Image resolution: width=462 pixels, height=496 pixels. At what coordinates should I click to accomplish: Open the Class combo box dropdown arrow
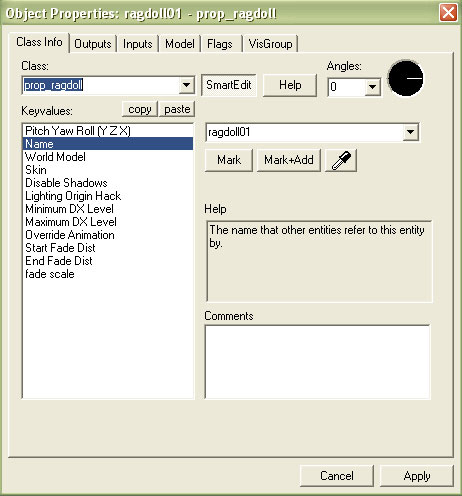(x=186, y=85)
